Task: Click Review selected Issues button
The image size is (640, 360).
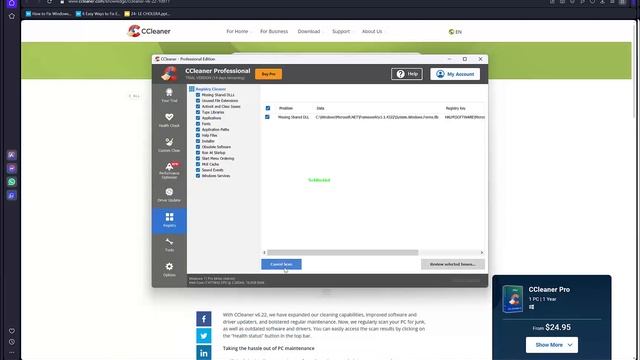Action: [453, 264]
